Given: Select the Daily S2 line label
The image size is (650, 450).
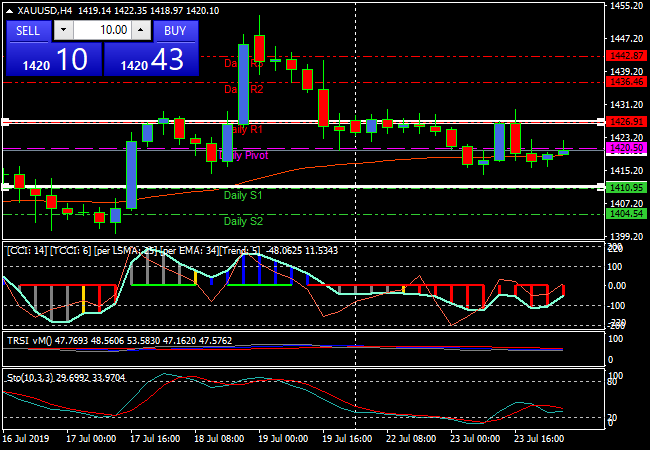Looking at the screenshot, I should click(243, 221).
